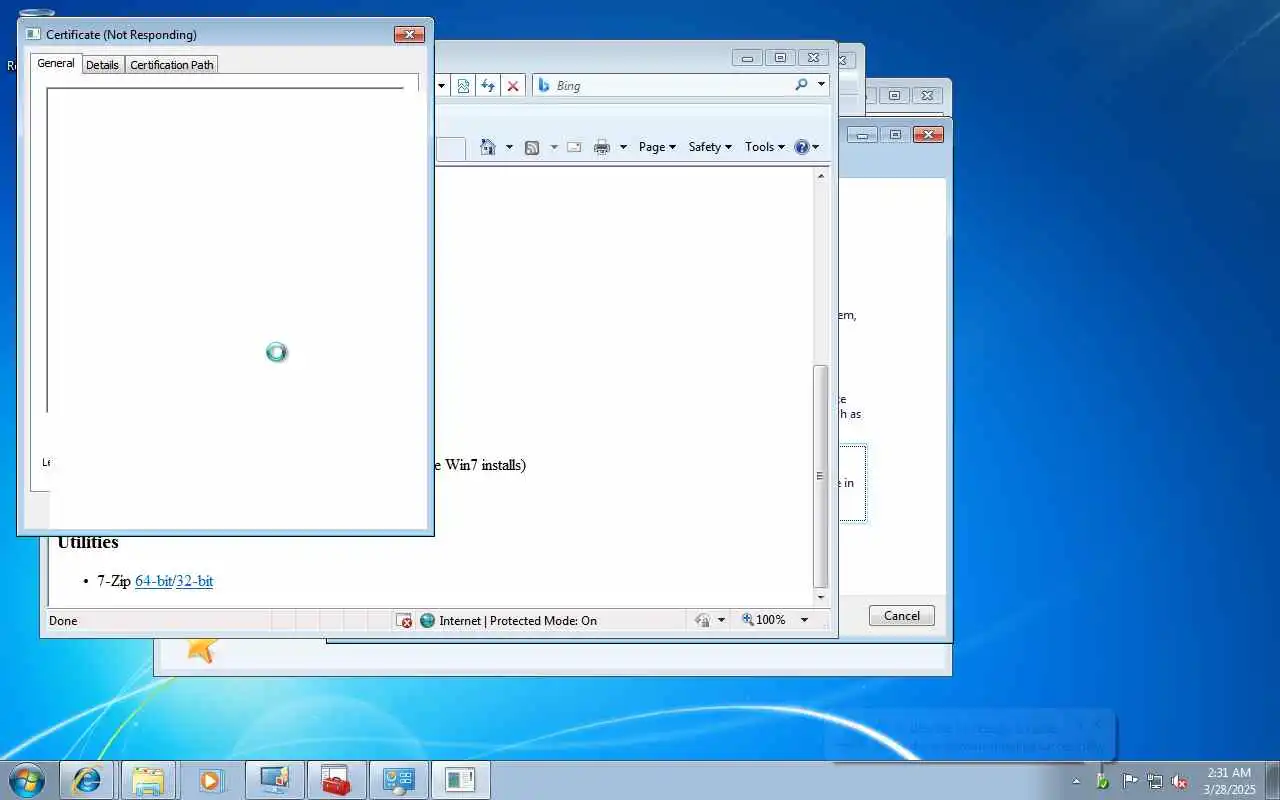Click the Certificate window taskbar icon
This screenshot has height=800, width=1280.
(x=461, y=780)
